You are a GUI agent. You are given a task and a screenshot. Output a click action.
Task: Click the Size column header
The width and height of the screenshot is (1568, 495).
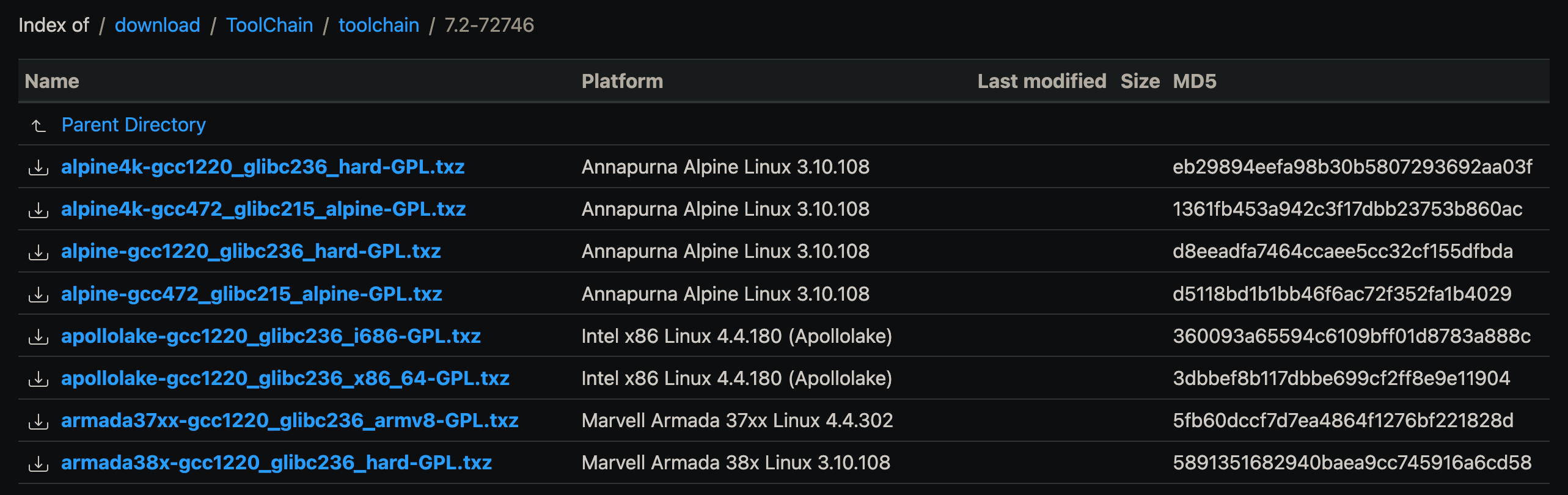tap(1140, 81)
